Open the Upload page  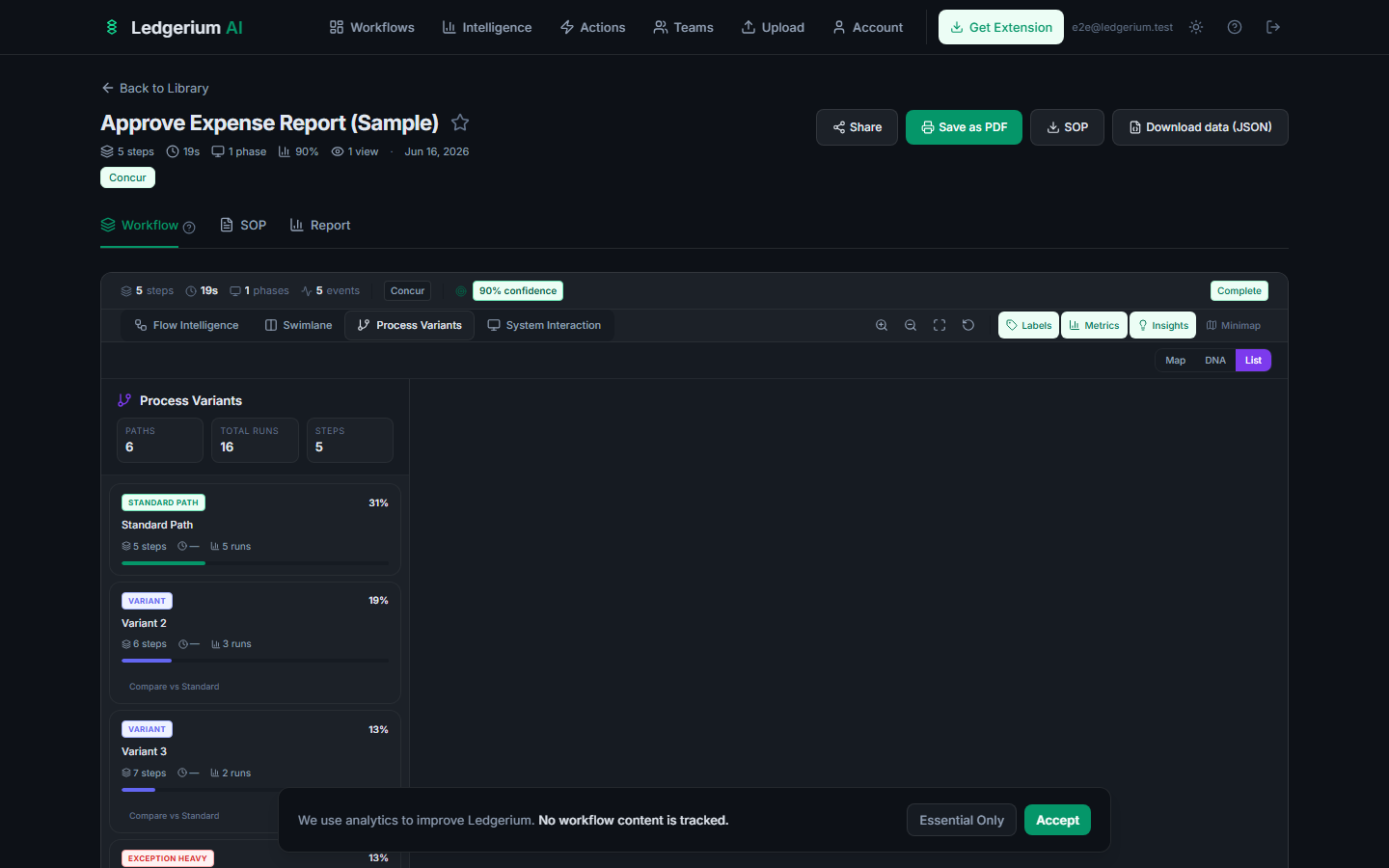[x=773, y=27]
